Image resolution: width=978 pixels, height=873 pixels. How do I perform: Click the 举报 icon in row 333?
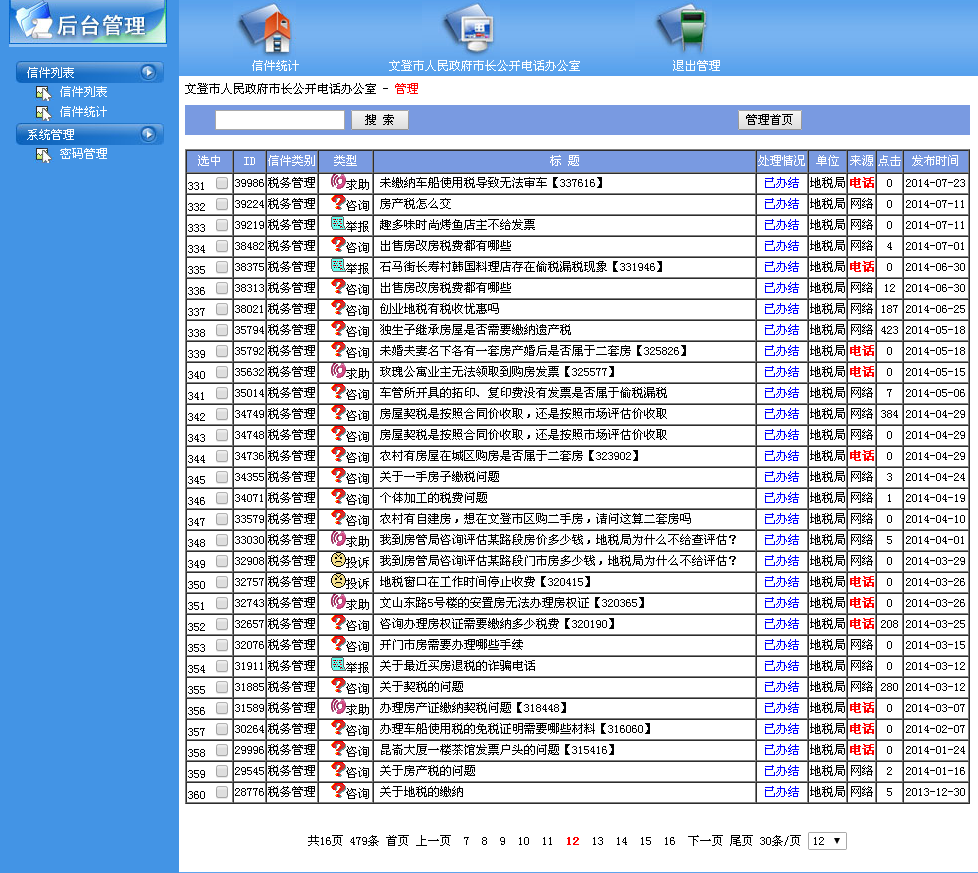[x=337, y=224]
